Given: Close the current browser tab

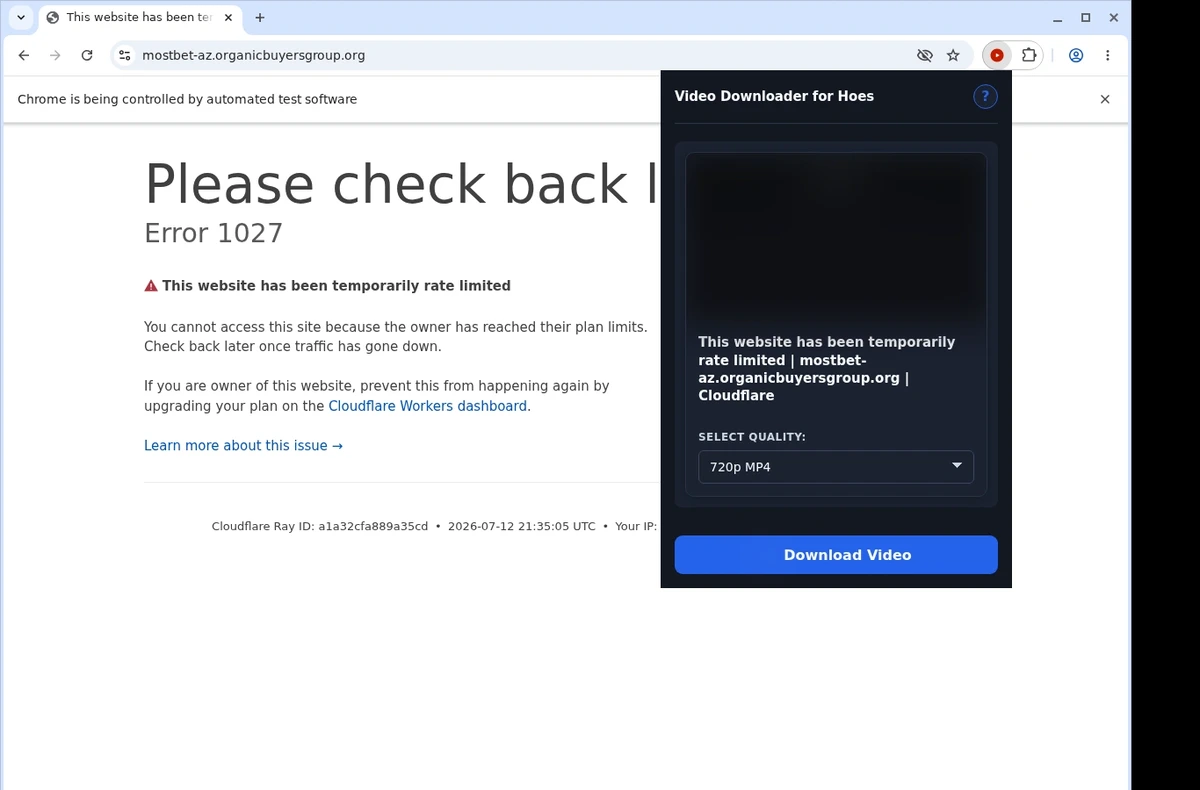Looking at the screenshot, I should coord(228,17).
